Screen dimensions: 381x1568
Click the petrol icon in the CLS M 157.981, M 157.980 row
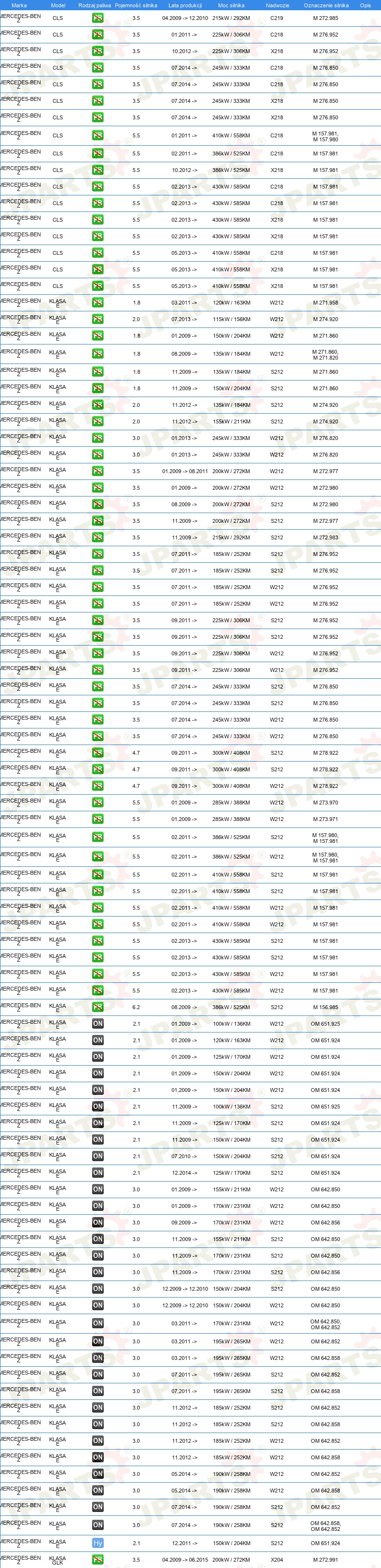pos(97,136)
